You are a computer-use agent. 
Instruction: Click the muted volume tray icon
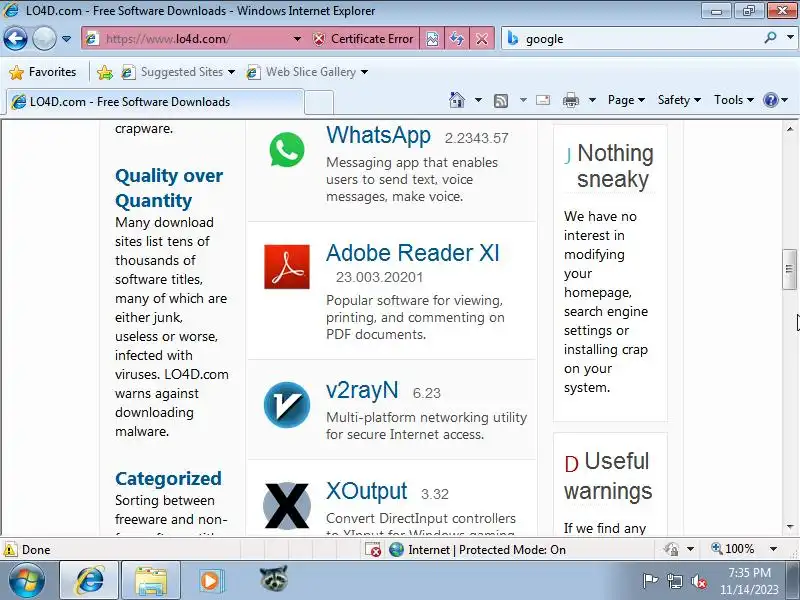pos(698,581)
